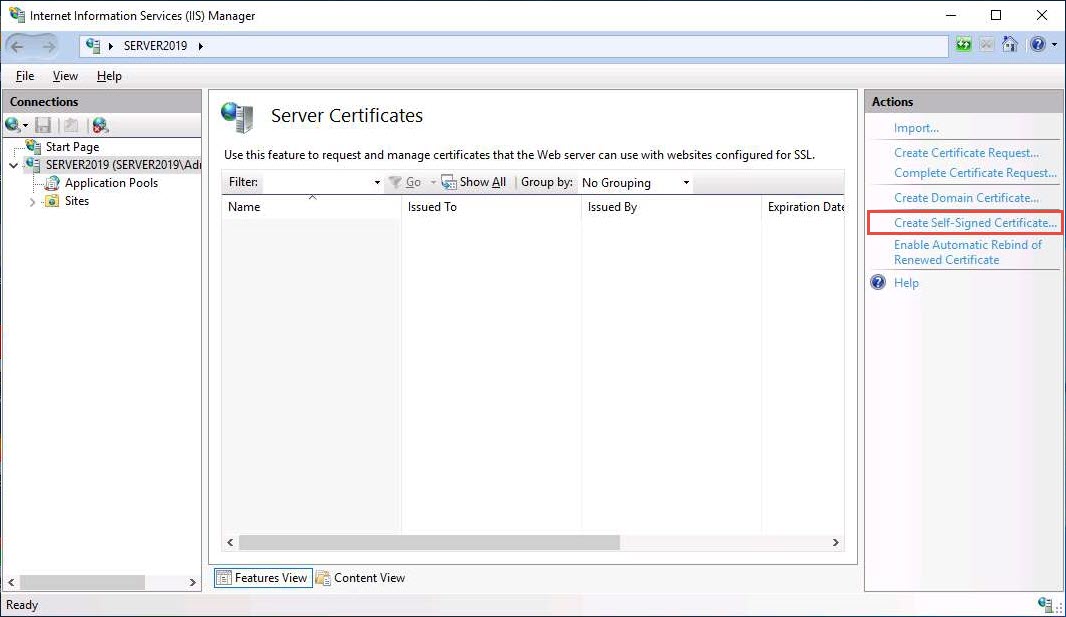
Task: Switch to Content View tab
Action: point(360,578)
